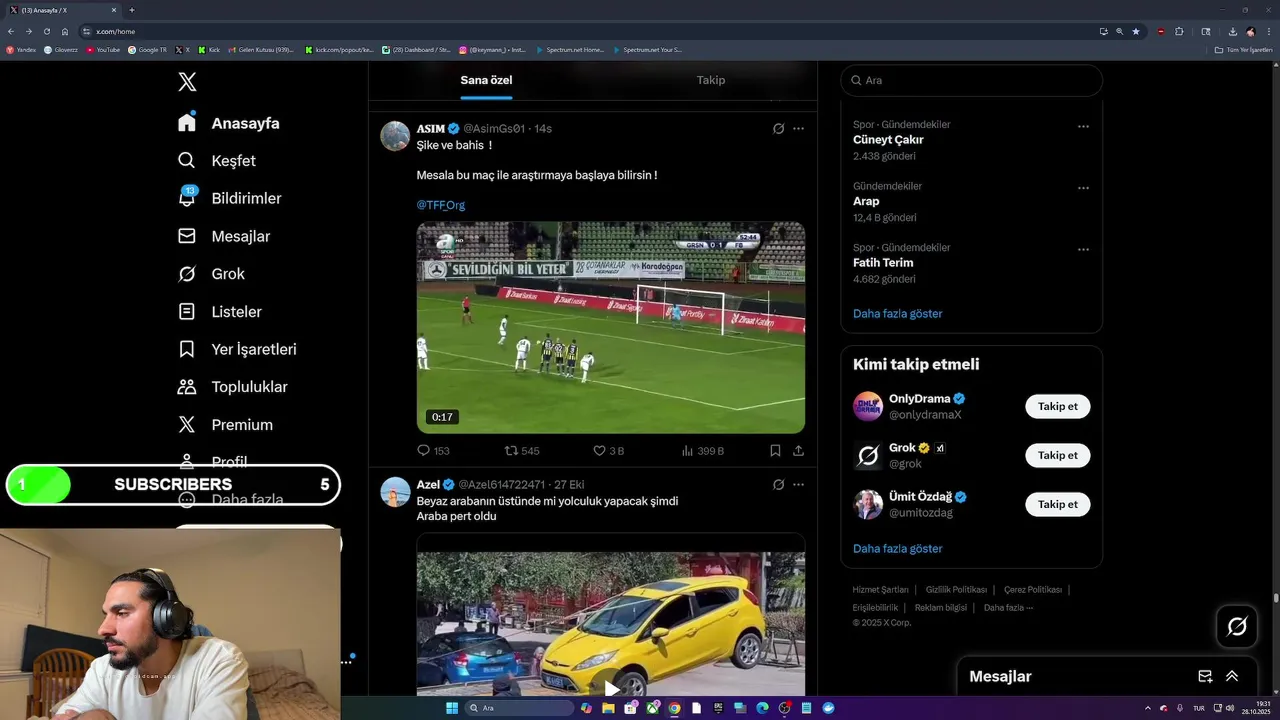The height and width of the screenshot is (720, 1280).
Task: Open Chrome extensions puzzle icon
Action: (x=1179, y=31)
